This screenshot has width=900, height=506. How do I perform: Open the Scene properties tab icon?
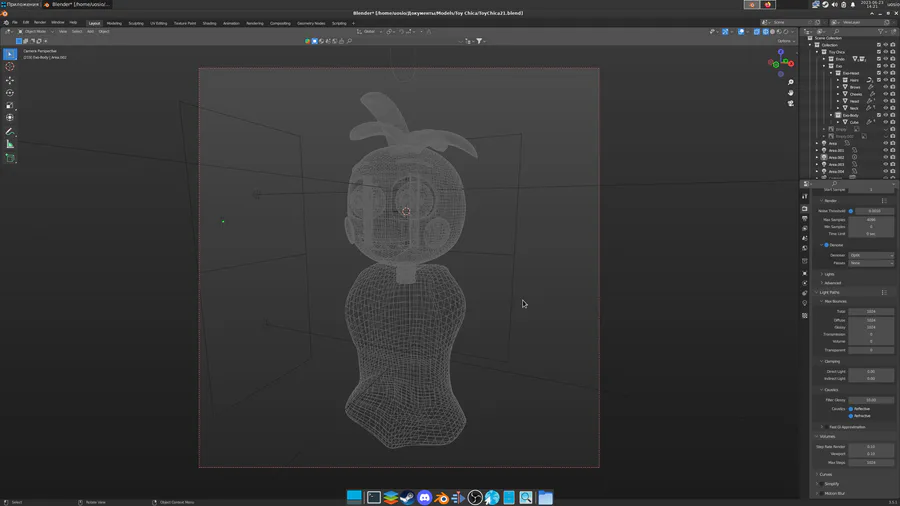click(805, 238)
